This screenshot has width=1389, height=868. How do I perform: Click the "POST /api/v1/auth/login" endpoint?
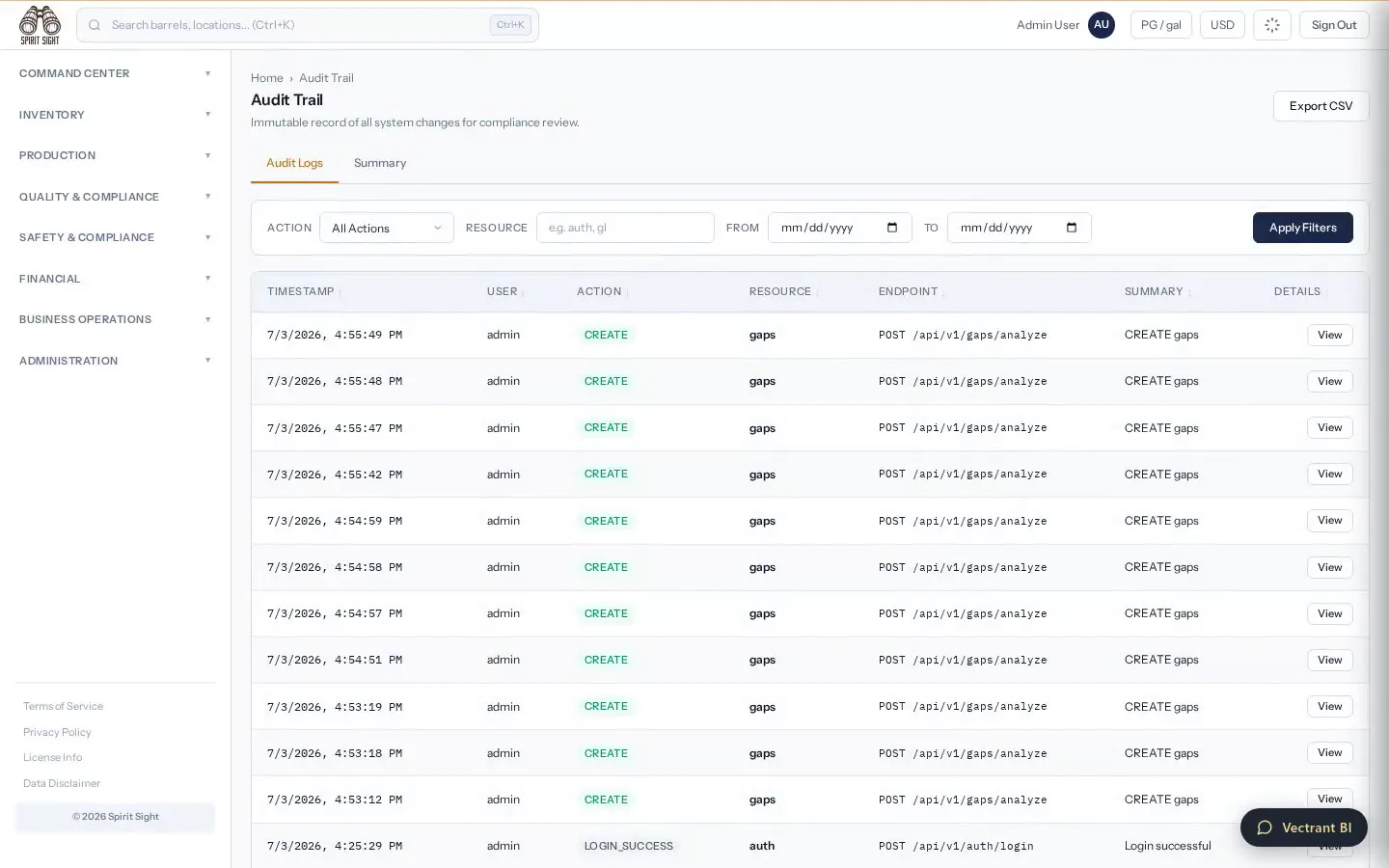pos(956,846)
